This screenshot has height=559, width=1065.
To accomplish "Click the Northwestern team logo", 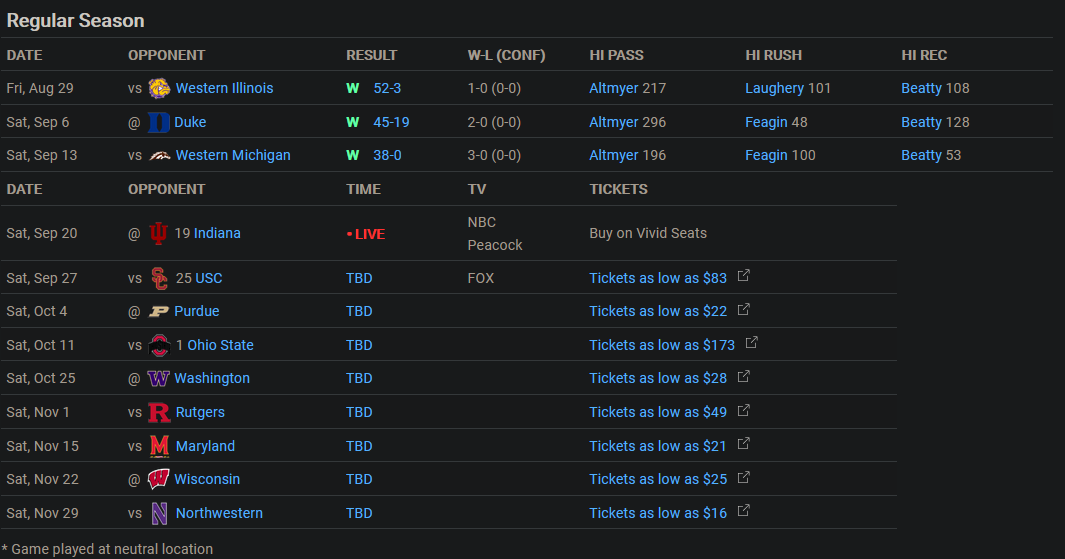I will 159,513.
